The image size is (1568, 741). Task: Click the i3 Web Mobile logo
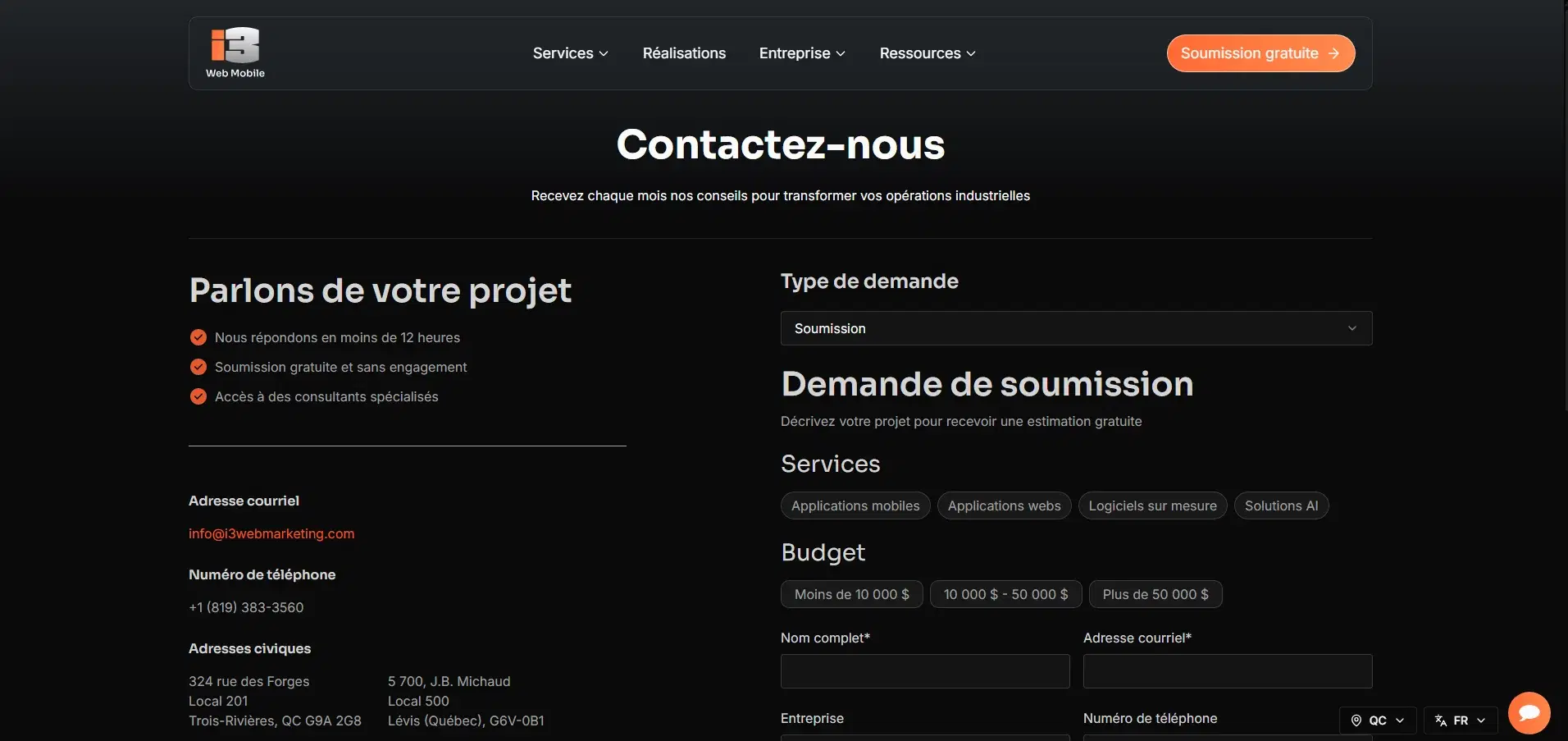235,51
